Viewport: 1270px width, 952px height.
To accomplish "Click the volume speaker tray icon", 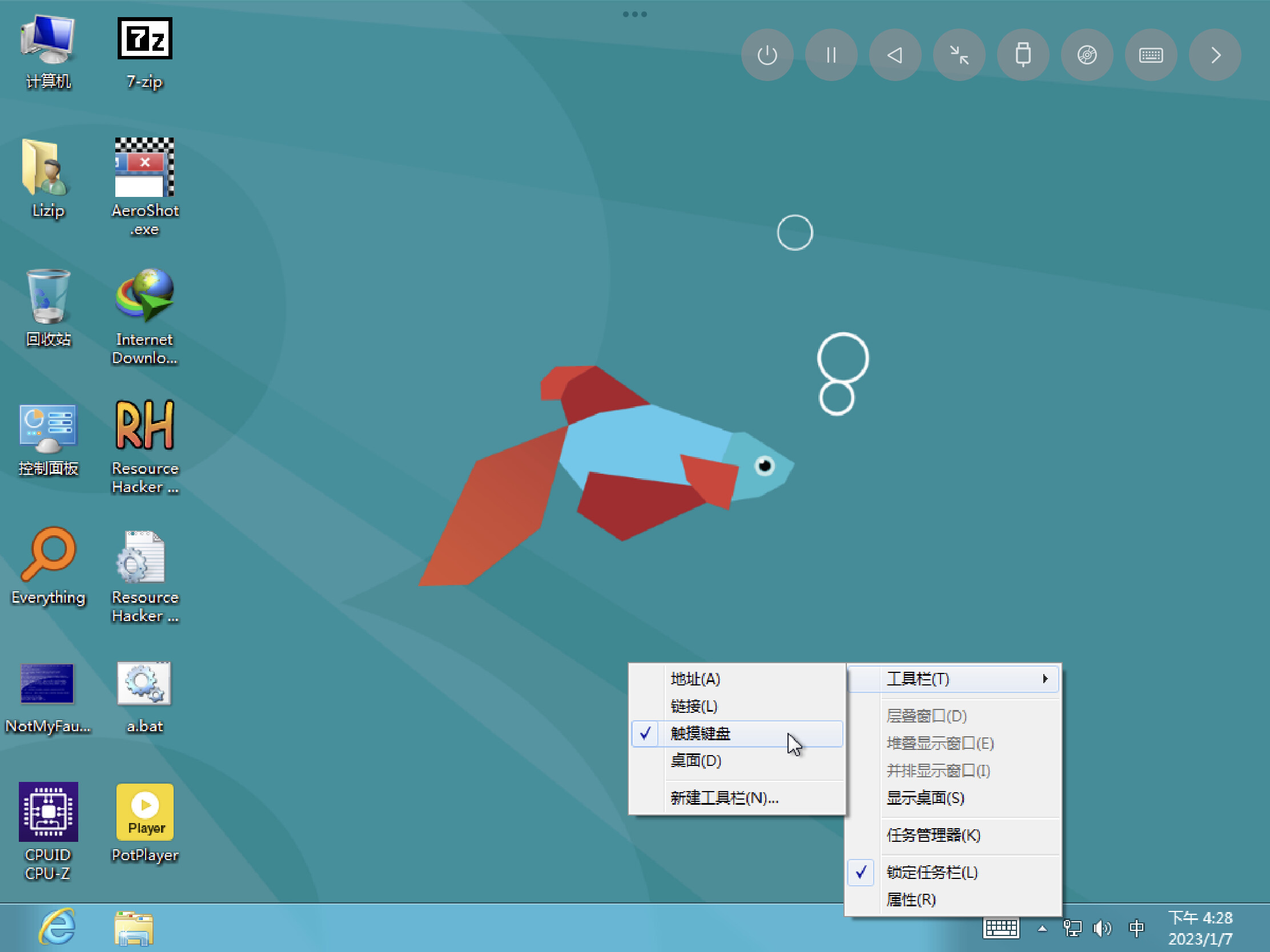I will pyautogui.click(x=1102, y=928).
